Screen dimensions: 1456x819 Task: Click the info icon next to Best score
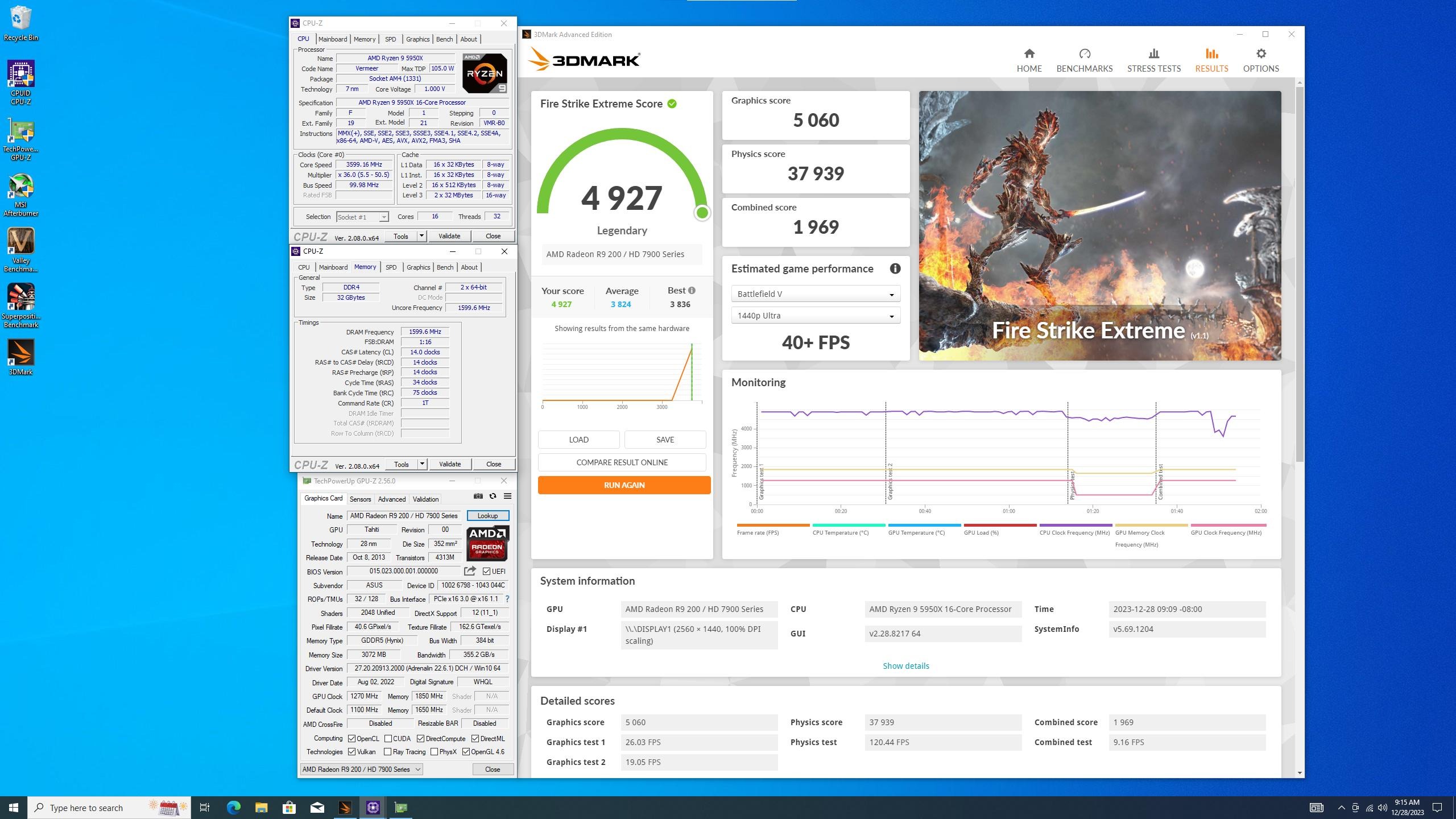(692, 290)
